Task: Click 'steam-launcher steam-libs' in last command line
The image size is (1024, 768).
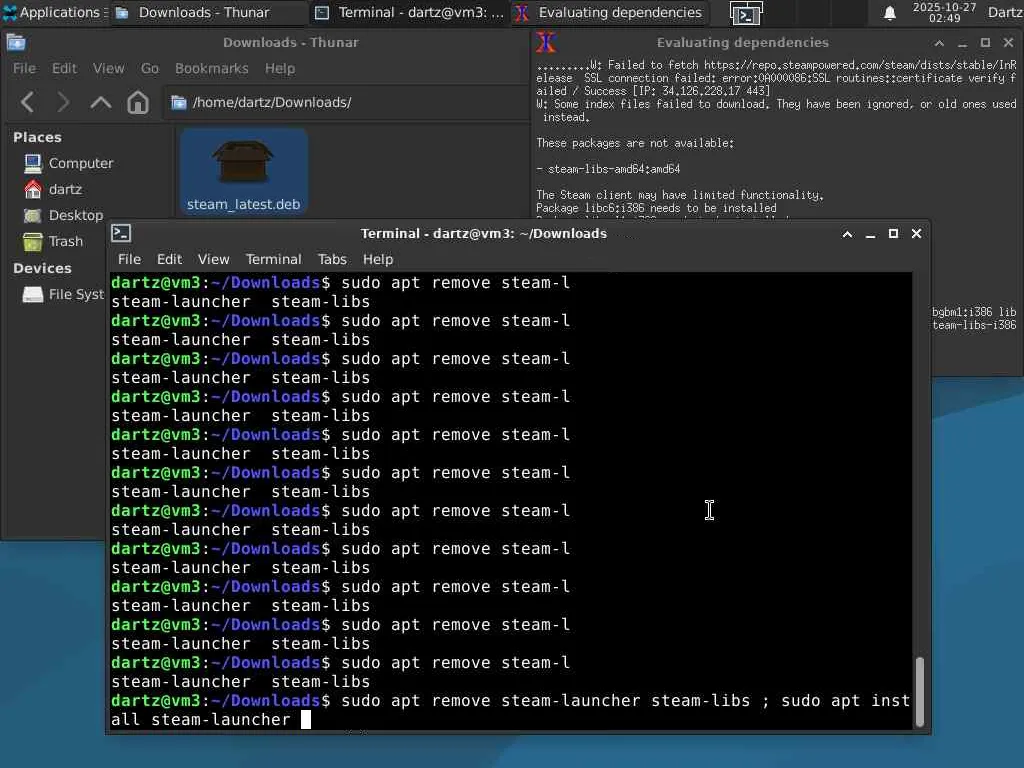Action: (x=626, y=701)
